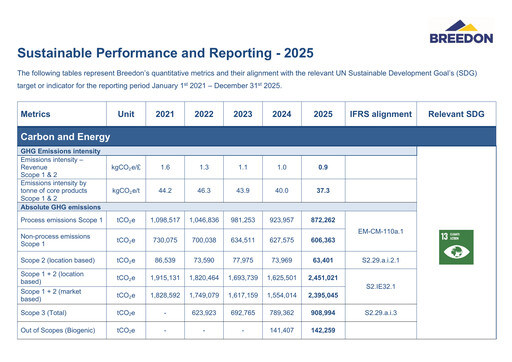
Task: Click the process emissions value '923,957'
Action: (x=282, y=220)
